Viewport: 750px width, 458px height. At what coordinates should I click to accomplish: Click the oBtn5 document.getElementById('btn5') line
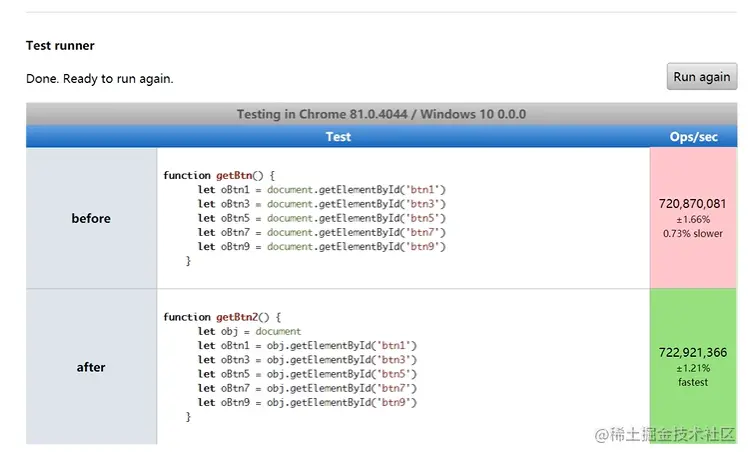coord(321,218)
